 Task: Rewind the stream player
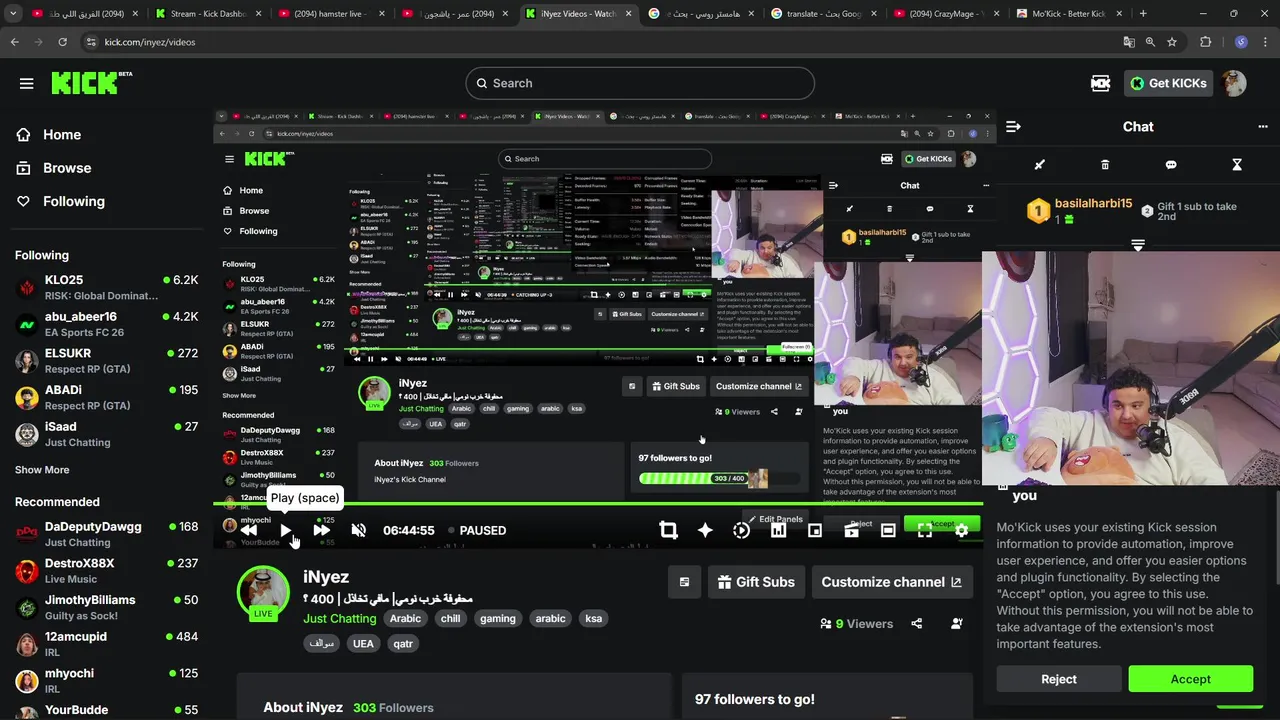coord(248,530)
